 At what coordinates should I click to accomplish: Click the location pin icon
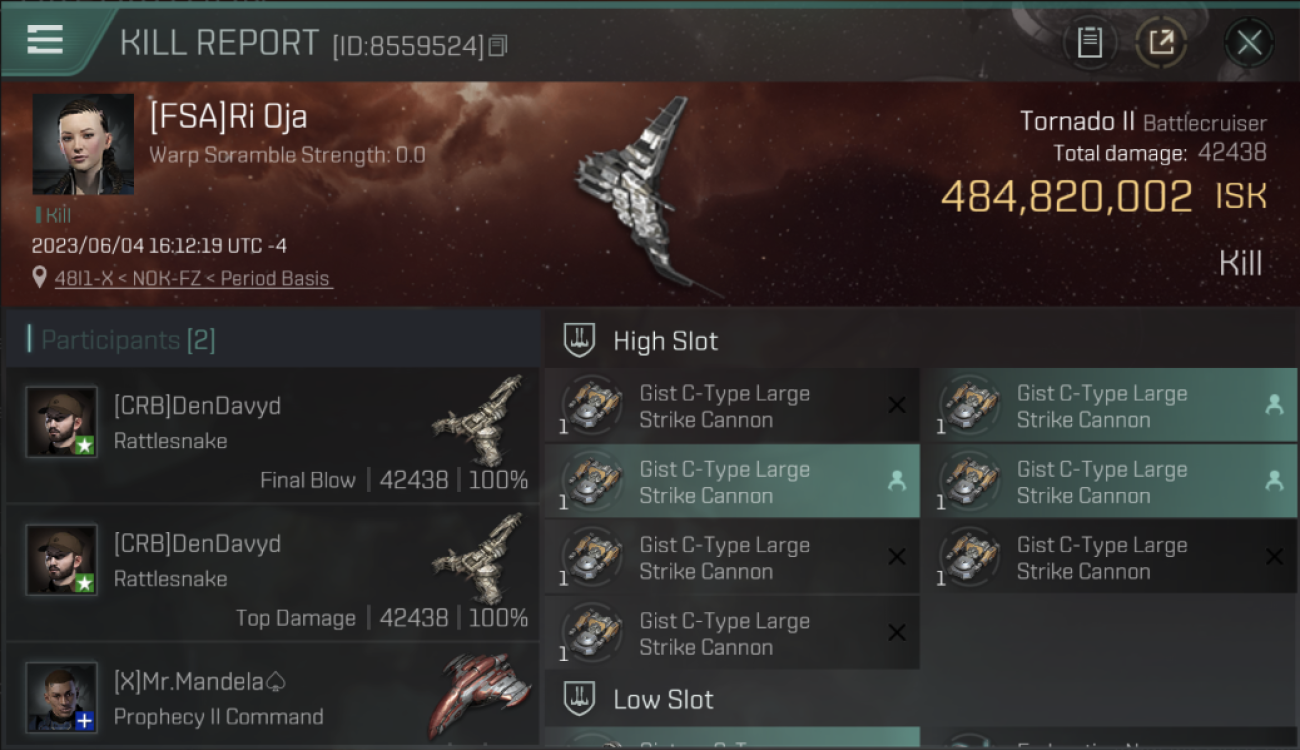(40, 278)
